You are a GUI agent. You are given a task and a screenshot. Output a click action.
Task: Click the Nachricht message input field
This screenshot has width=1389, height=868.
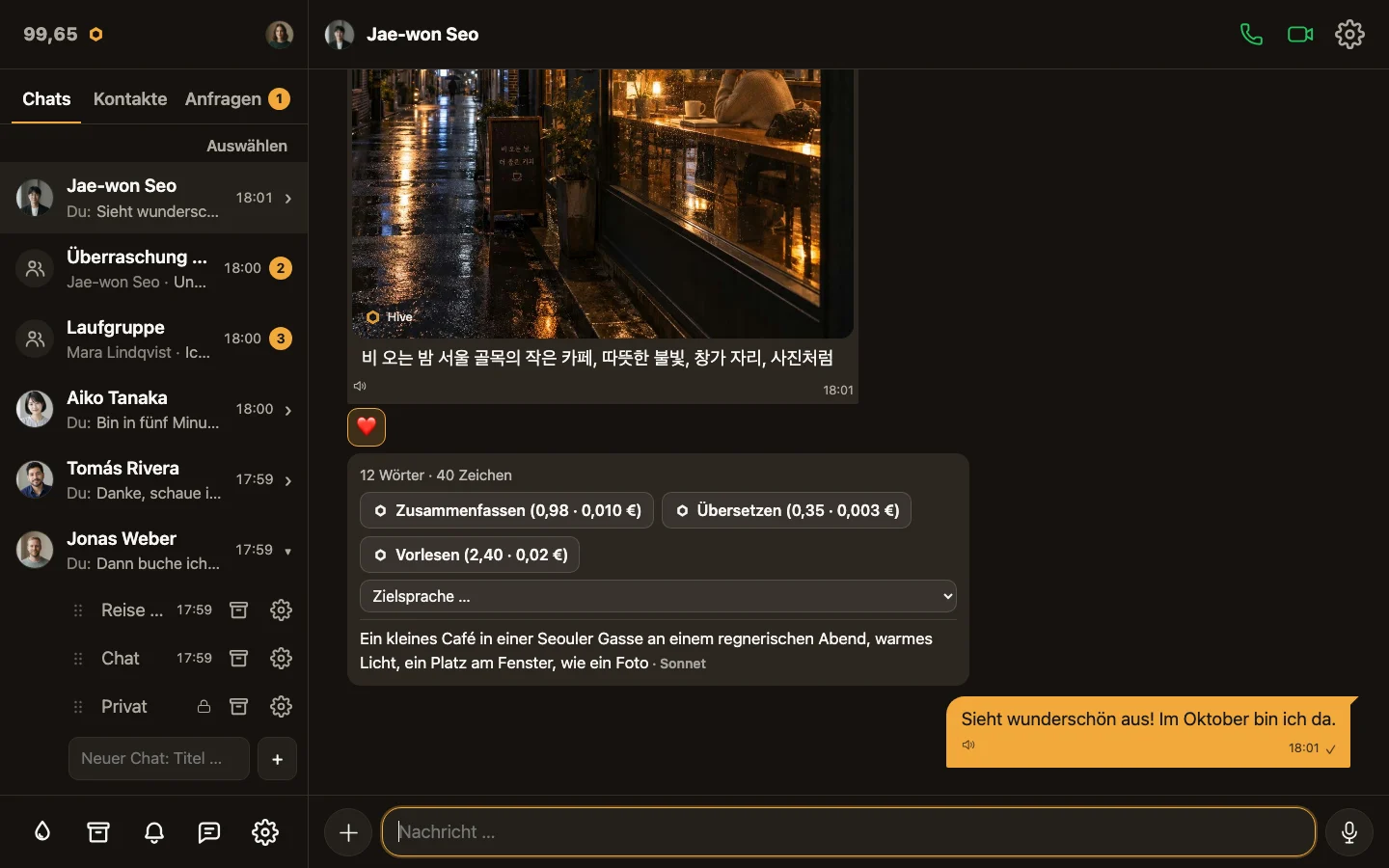[x=849, y=832]
